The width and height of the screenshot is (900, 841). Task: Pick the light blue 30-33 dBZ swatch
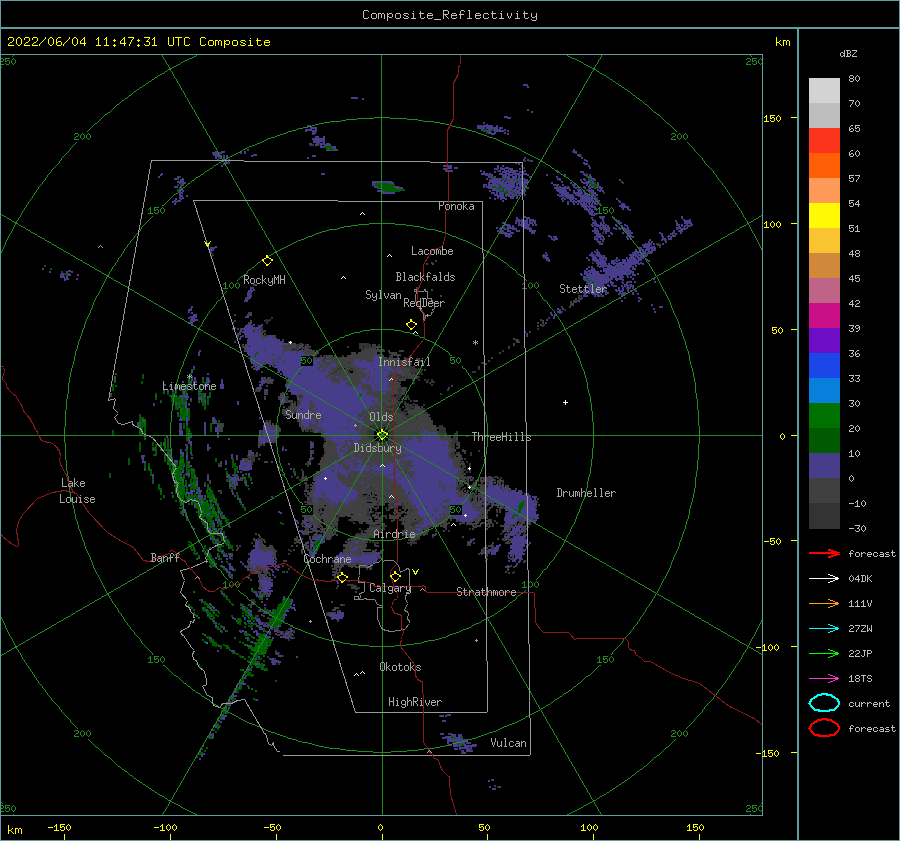824,391
